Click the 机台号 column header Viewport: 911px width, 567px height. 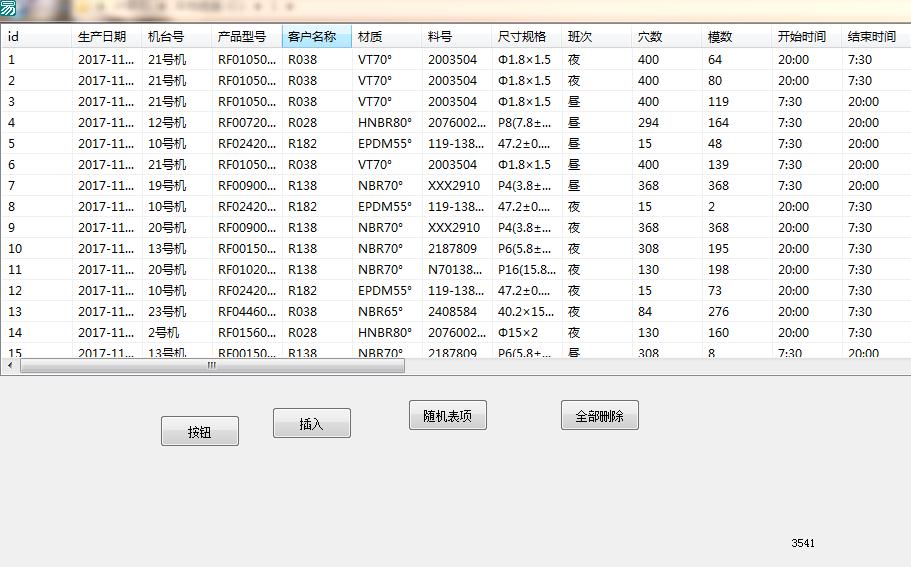[177, 37]
